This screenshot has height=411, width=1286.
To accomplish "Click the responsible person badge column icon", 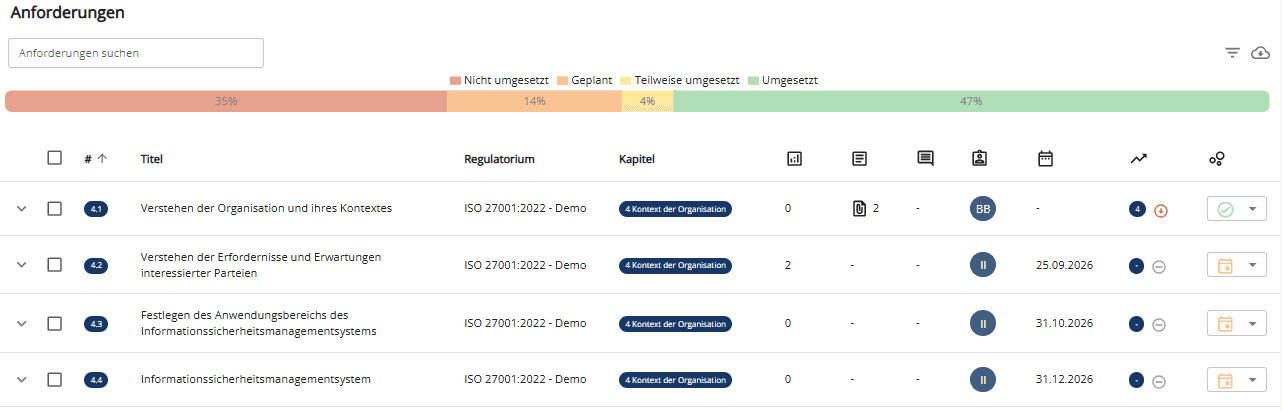I will pyautogui.click(x=979, y=158).
